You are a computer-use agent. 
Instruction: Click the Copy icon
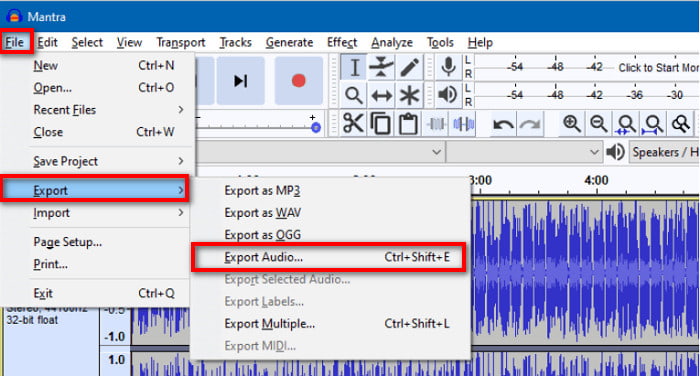(x=381, y=123)
